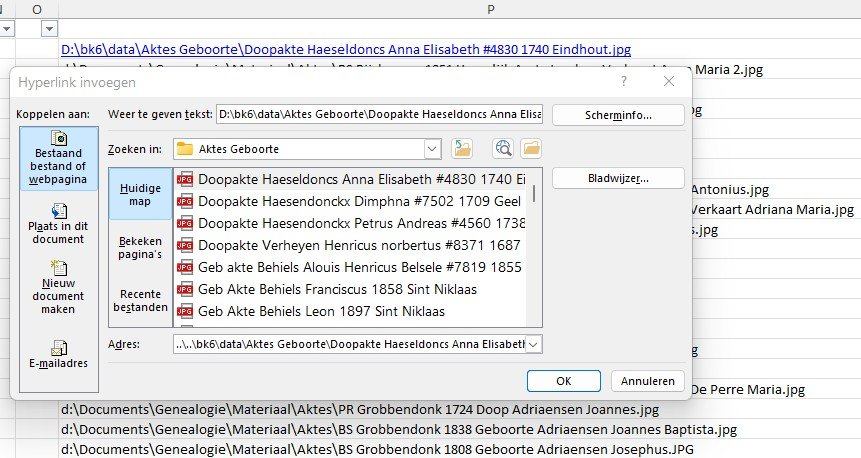Click the help question mark in dialog

click(x=624, y=81)
